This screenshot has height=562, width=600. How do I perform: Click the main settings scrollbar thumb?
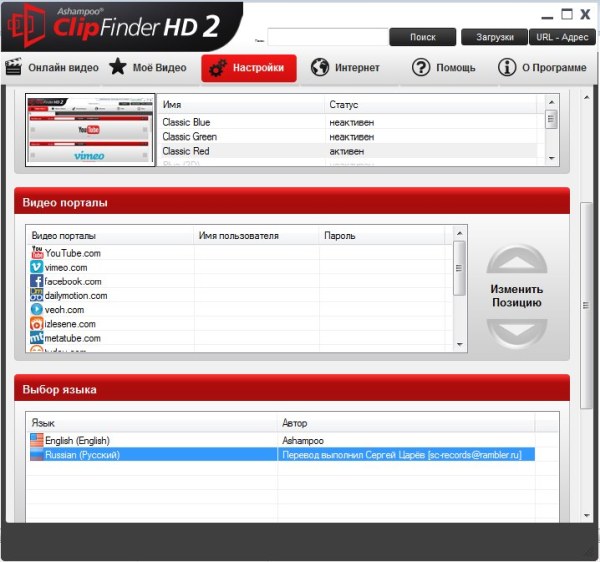pyautogui.click(x=586, y=305)
